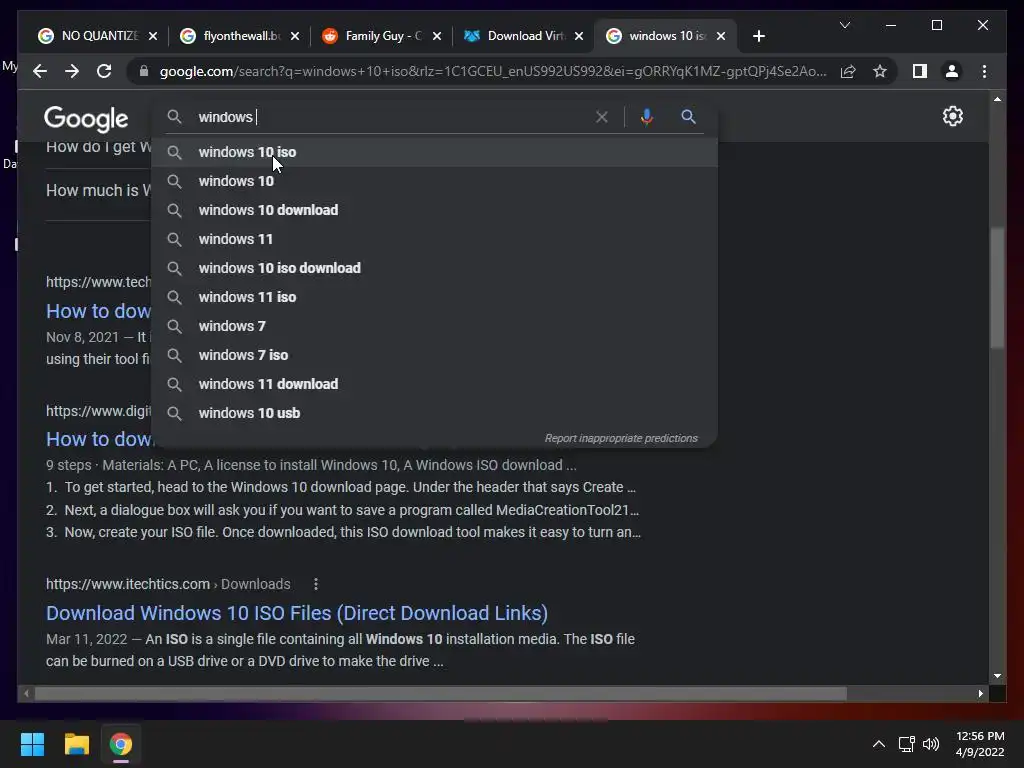Click the scroll-left arrow at the bottom

26,694
